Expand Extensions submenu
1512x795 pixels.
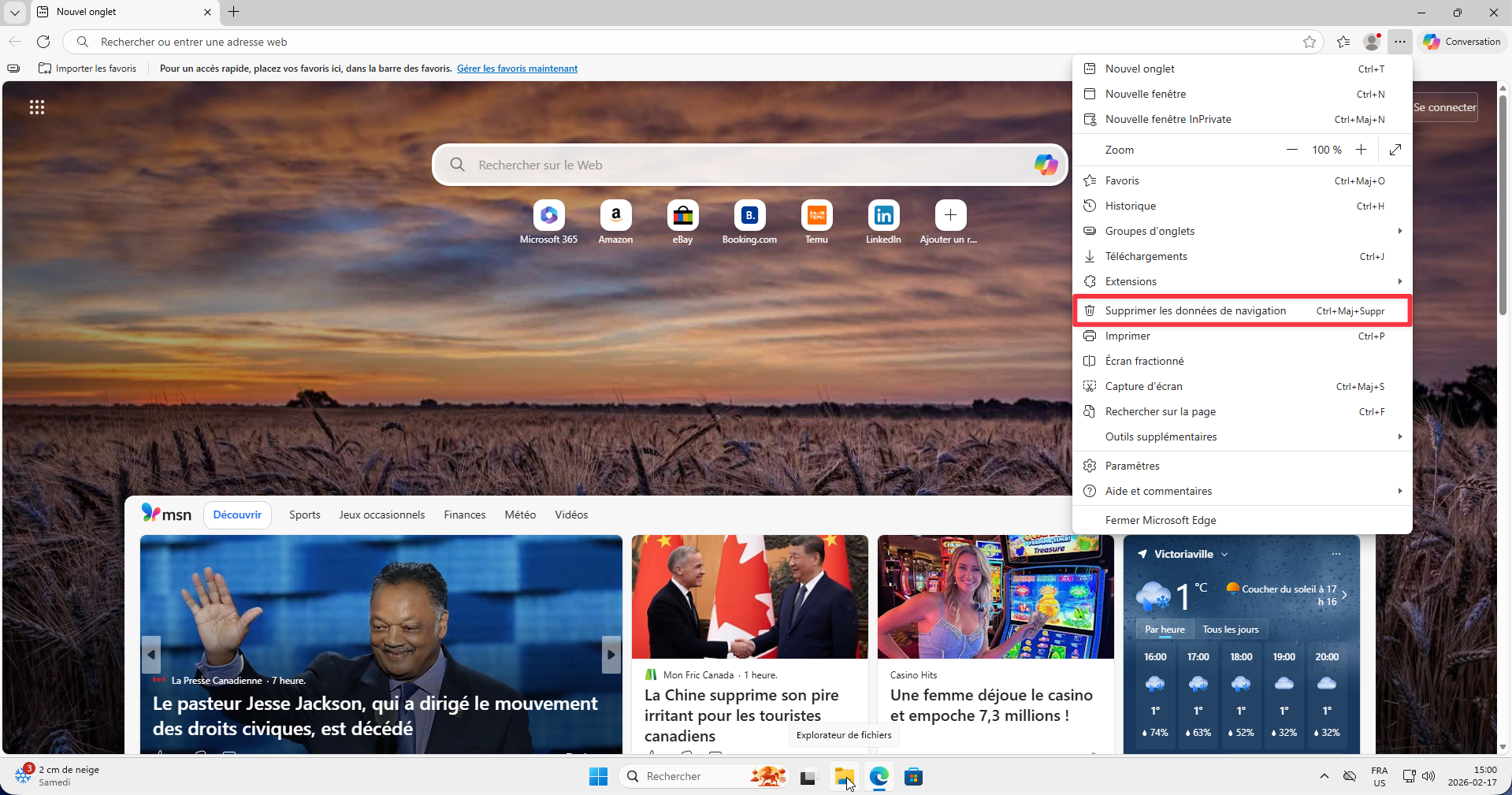(1243, 281)
